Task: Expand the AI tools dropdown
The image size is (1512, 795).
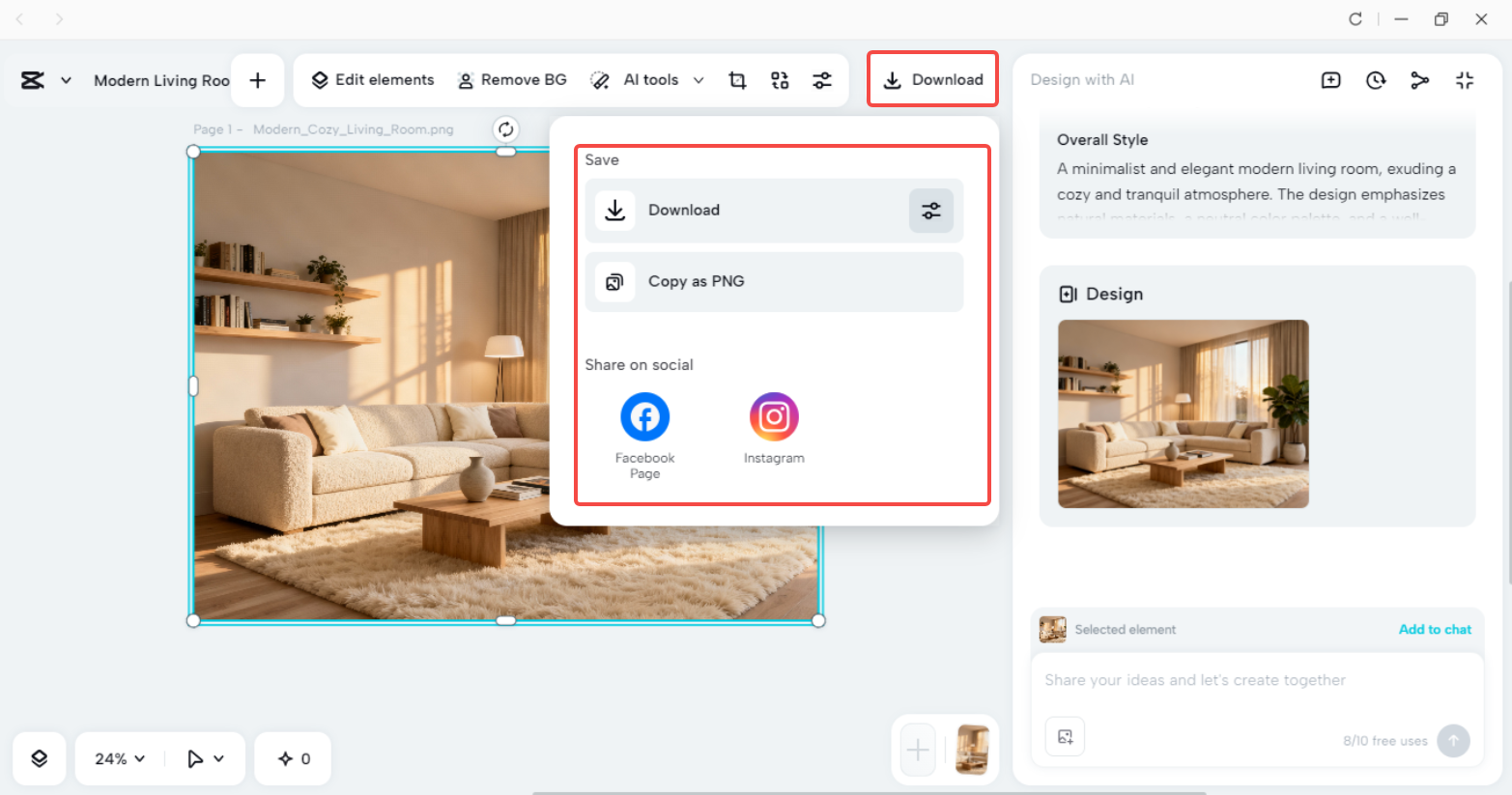Action: point(699,80)
